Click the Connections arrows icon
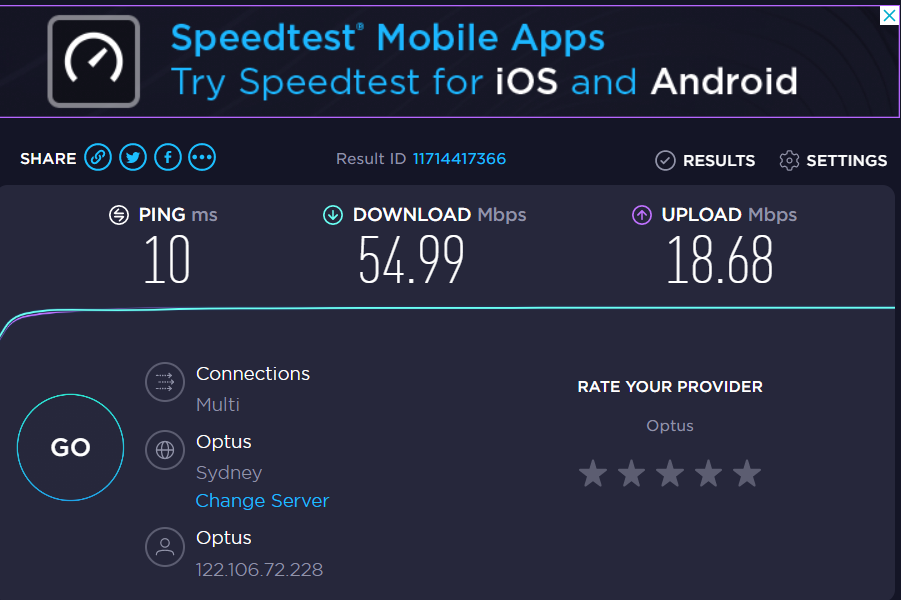 pos(165,382)
